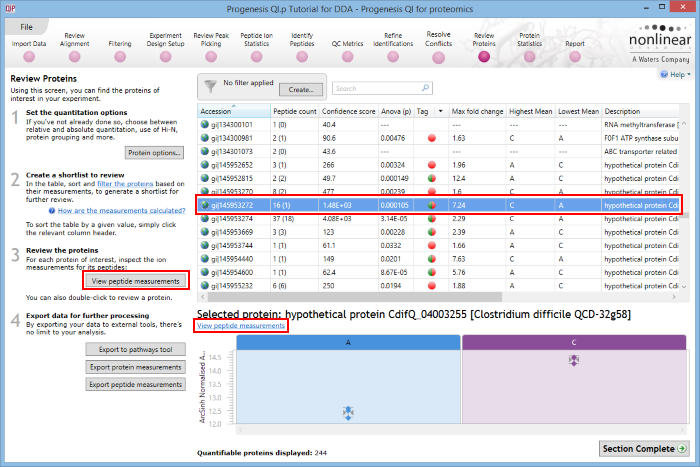Select protein row gi|145953274
This screenshot has height=467, width=700.
(x=438, y=218)
